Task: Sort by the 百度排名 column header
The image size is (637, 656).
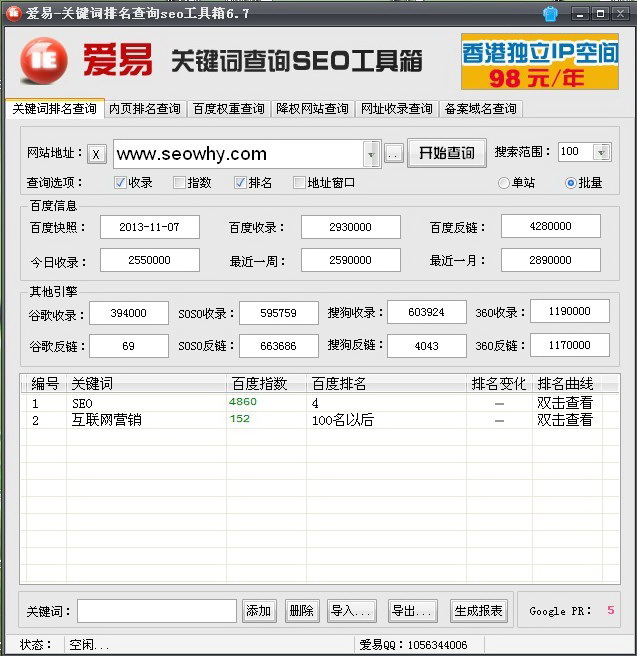Action: 386,384
